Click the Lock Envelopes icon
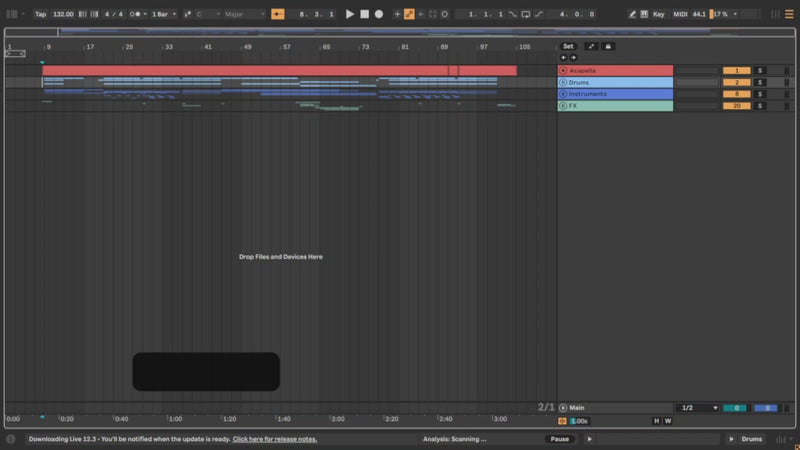This screenshot has width=800, height=450. coord(609,46)
